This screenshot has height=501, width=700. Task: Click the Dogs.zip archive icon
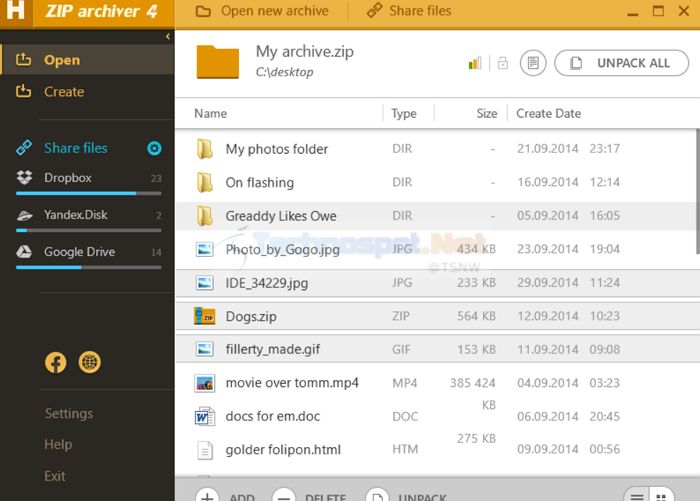[x=204, y=316]
